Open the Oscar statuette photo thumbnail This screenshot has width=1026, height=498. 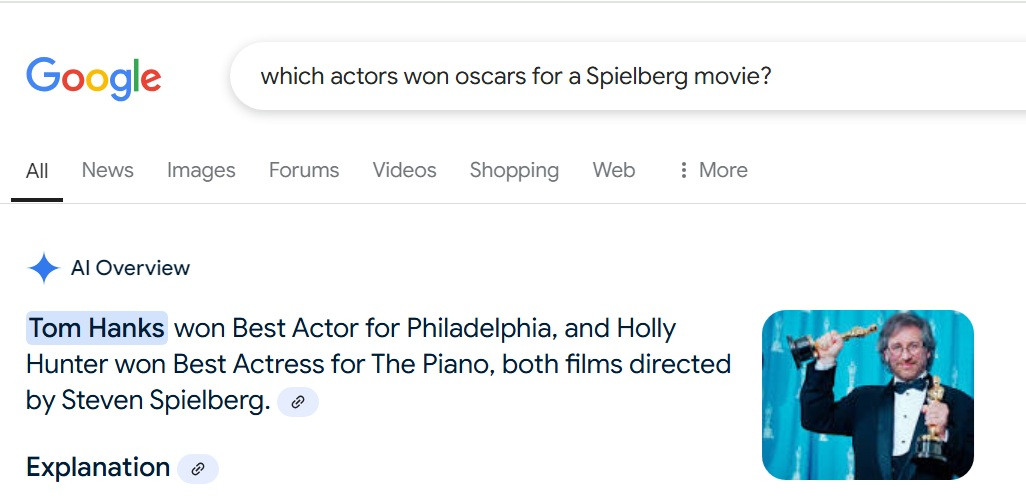(868, 395)
